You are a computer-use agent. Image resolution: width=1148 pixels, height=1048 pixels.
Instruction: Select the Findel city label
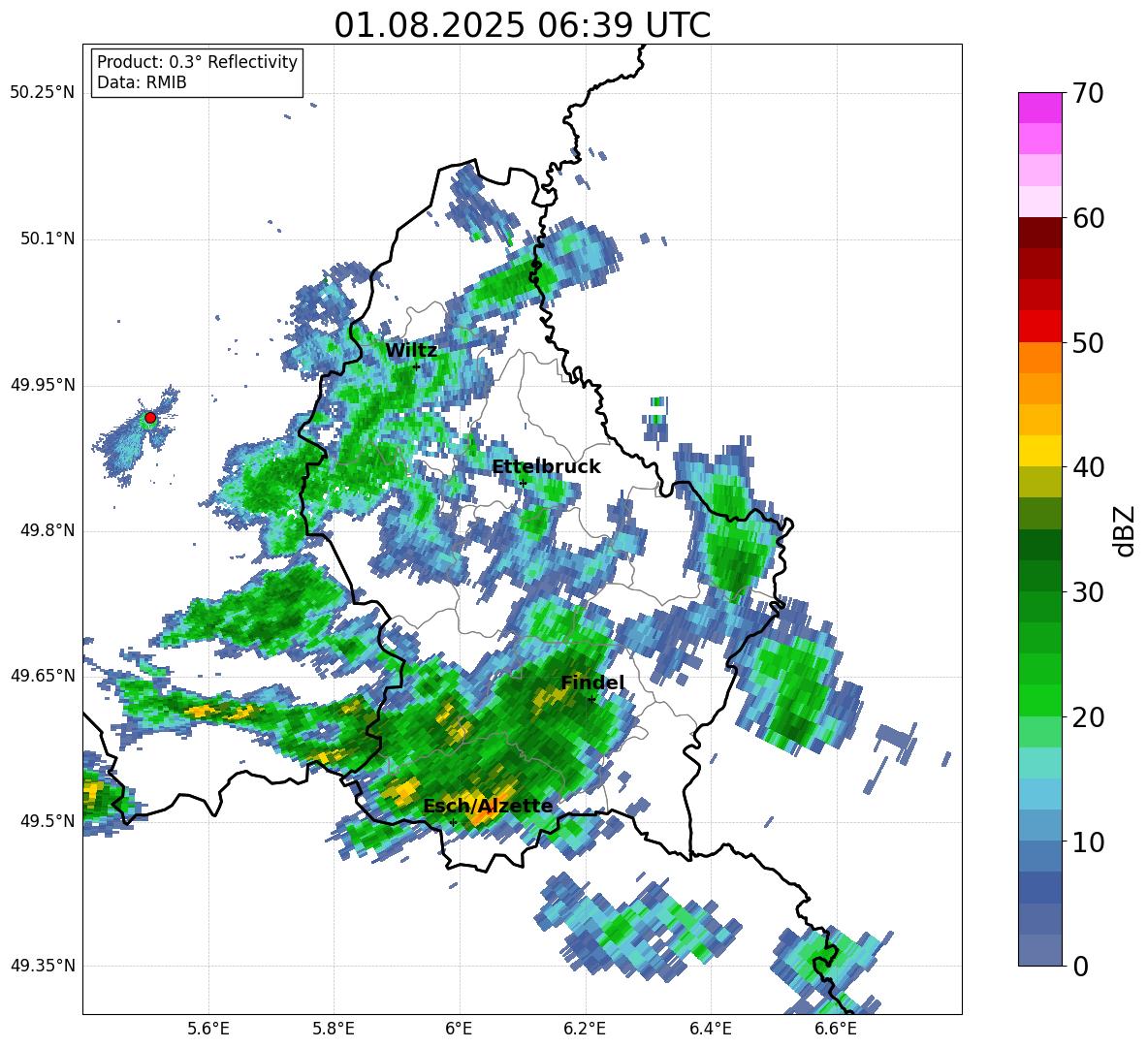[x=592, y=683]
